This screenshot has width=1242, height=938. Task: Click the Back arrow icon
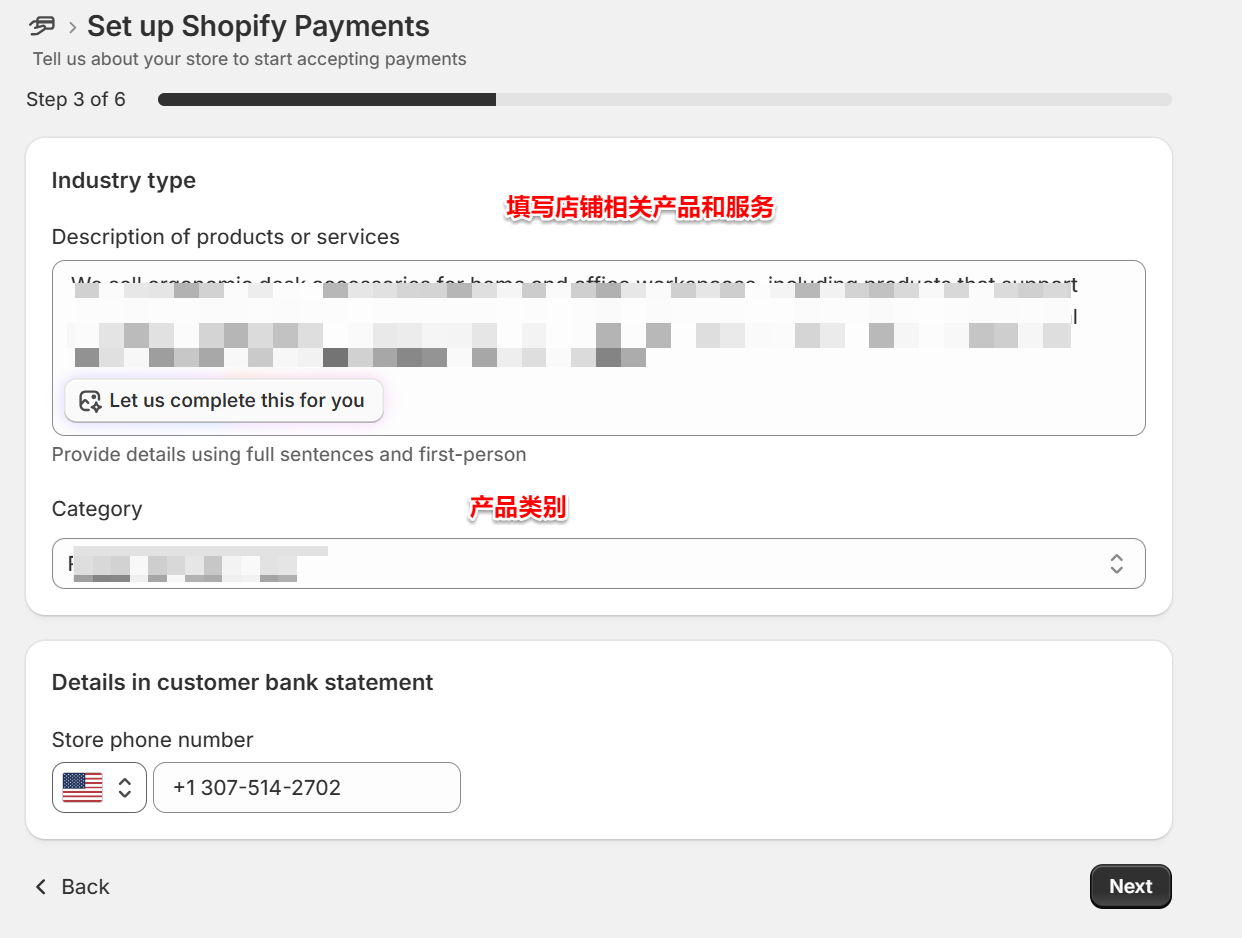click(x=41, y=887)
